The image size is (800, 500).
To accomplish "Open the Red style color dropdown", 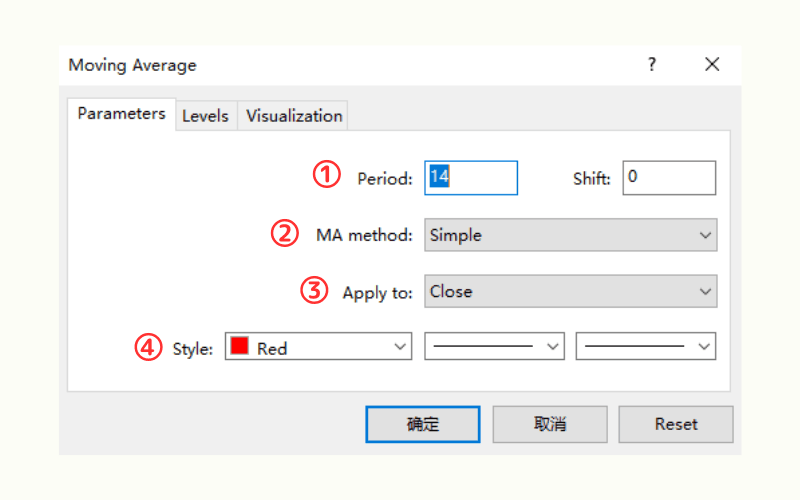I will pyautogui.click(x=318, y=347).
